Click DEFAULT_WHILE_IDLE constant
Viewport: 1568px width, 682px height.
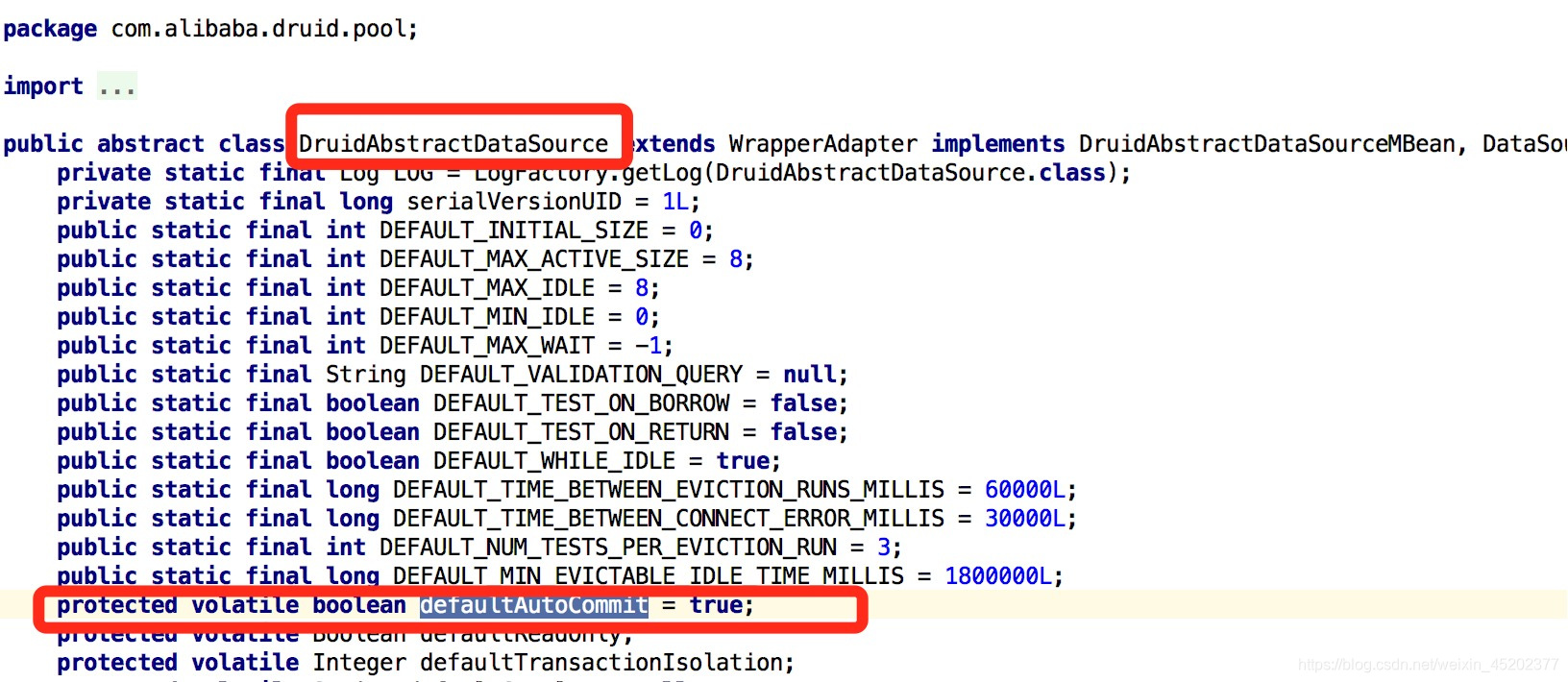click(x=554, y=461)
